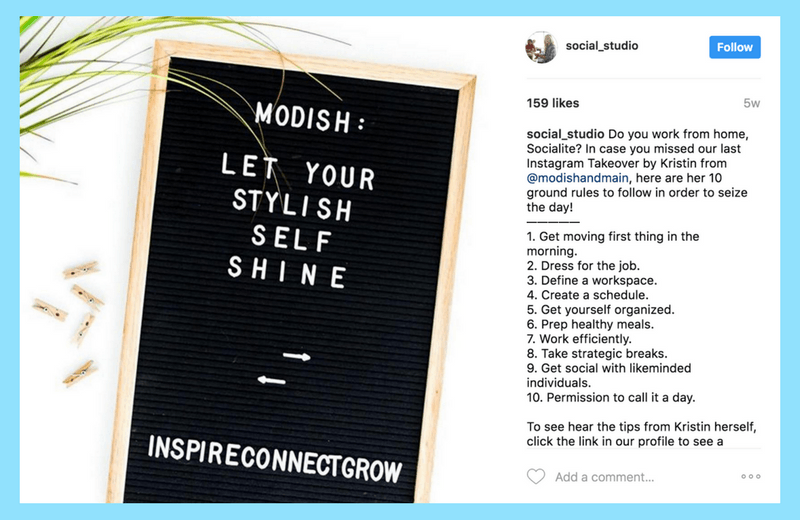Follow the social_studio account
Screen dimensions: 800x520
pos(735,47)
